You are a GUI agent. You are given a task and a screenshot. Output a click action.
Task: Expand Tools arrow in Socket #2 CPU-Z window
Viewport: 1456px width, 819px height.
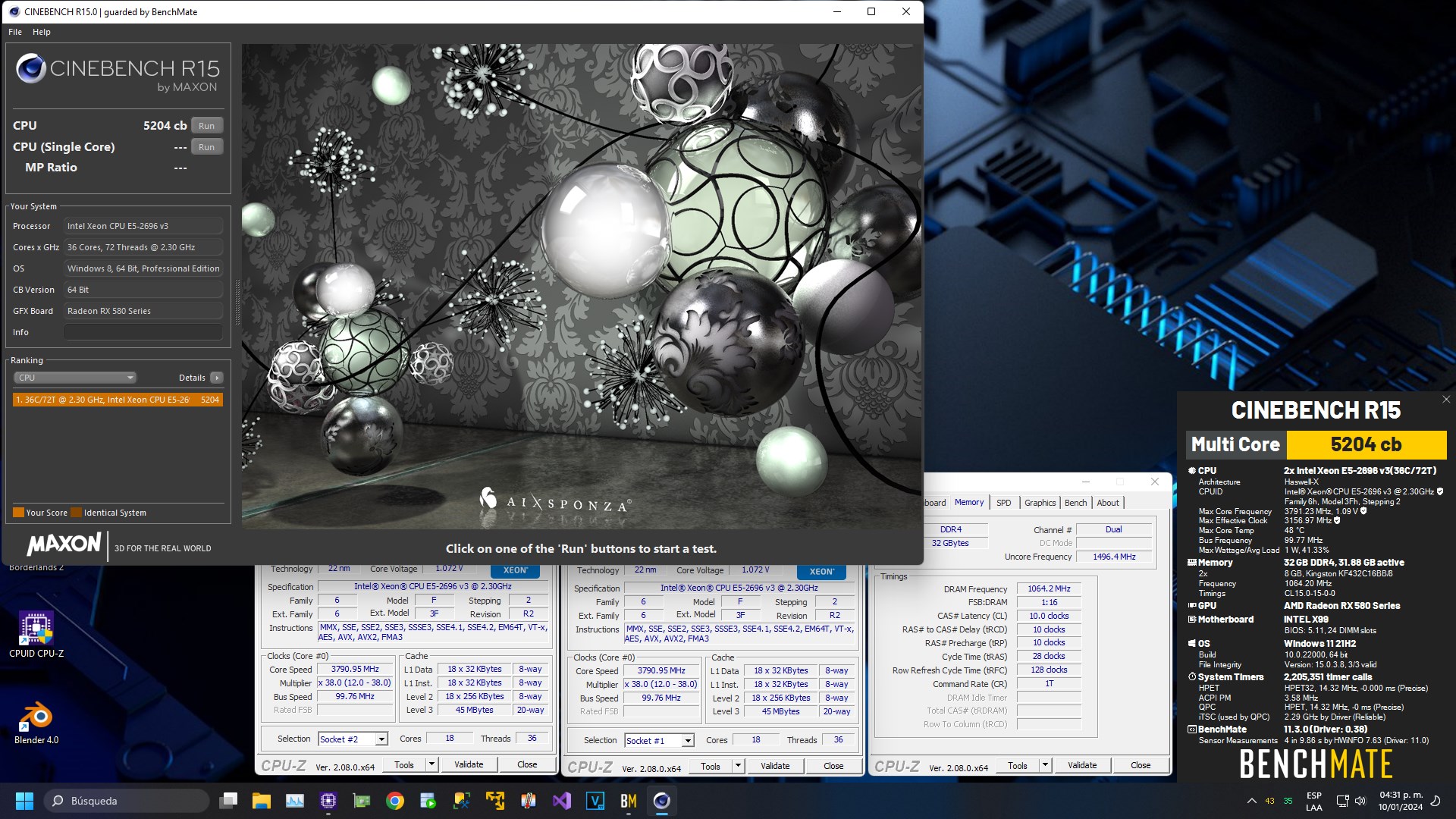coord(431,765)
